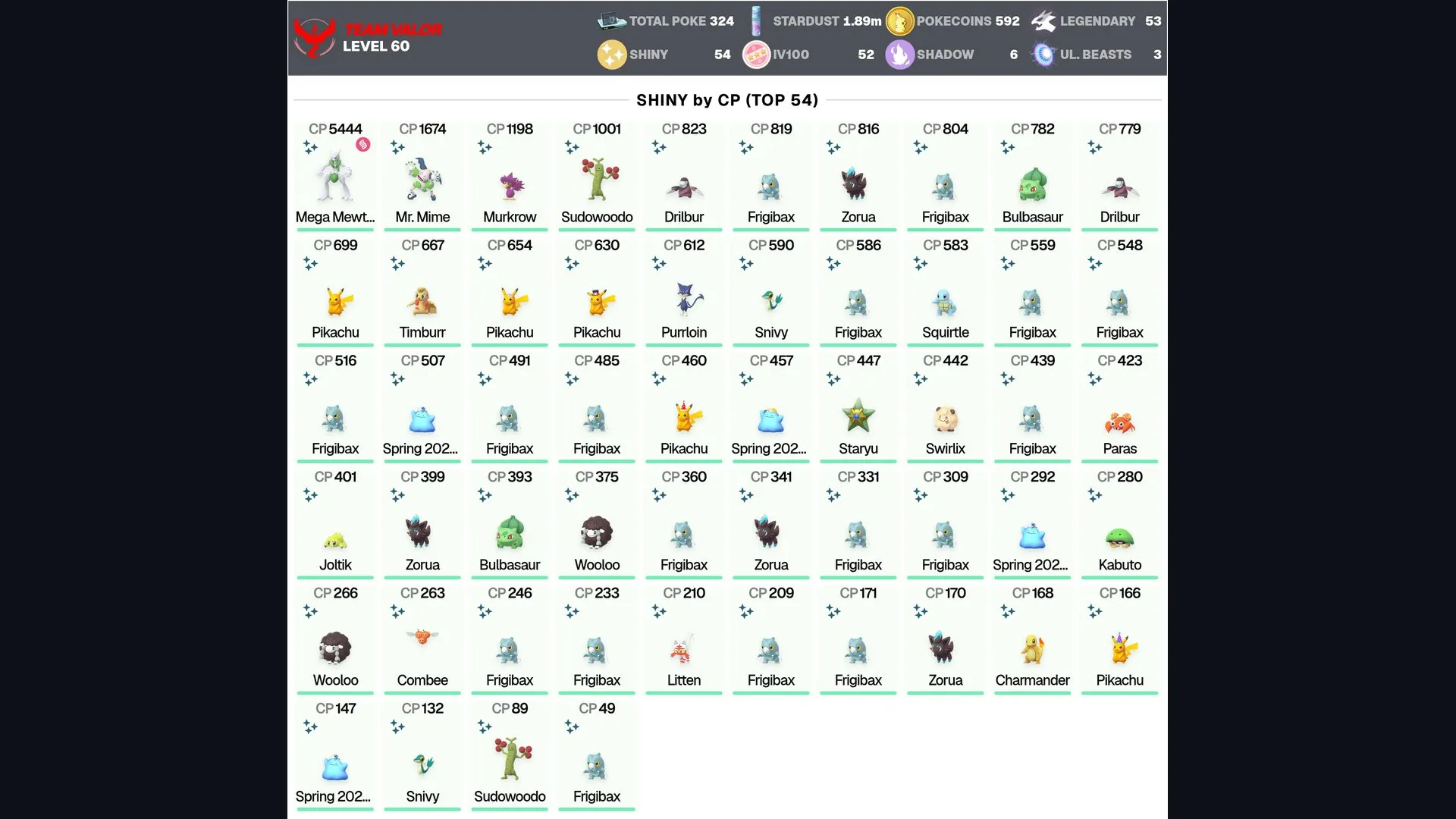Select the Paras CP 423 sprite
1456x819 pixels.
(x=1120, y=422)
